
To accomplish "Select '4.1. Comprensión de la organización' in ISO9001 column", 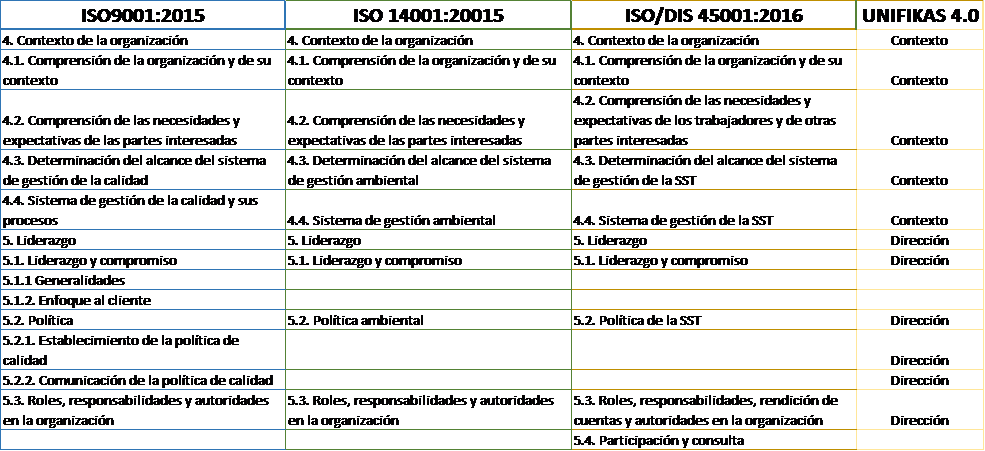I will 143,70.
